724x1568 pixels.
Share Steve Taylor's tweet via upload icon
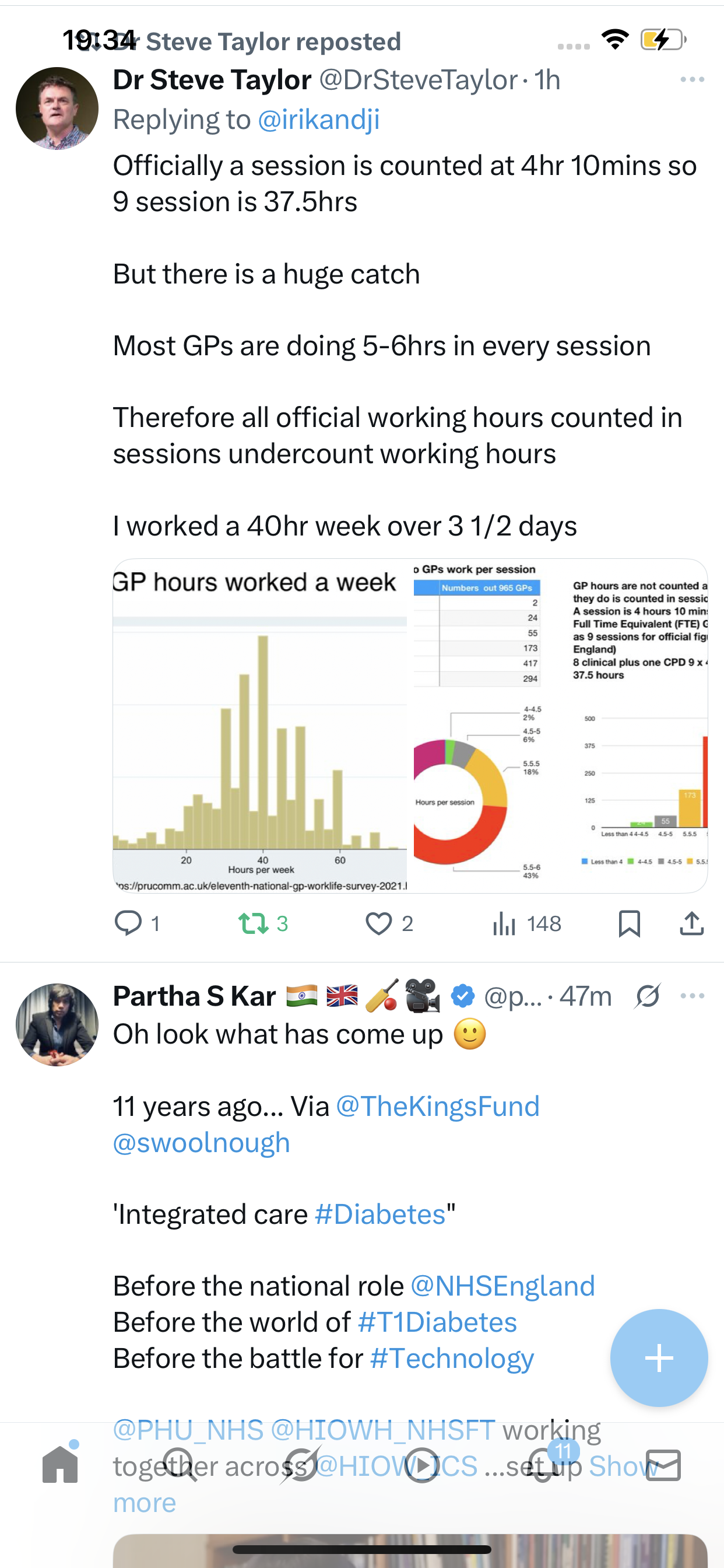692,923
